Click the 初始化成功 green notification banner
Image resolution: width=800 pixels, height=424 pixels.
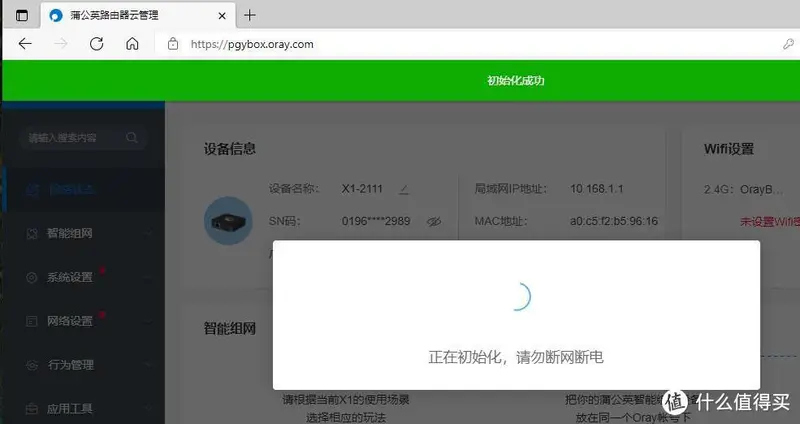tap(401, 81)
